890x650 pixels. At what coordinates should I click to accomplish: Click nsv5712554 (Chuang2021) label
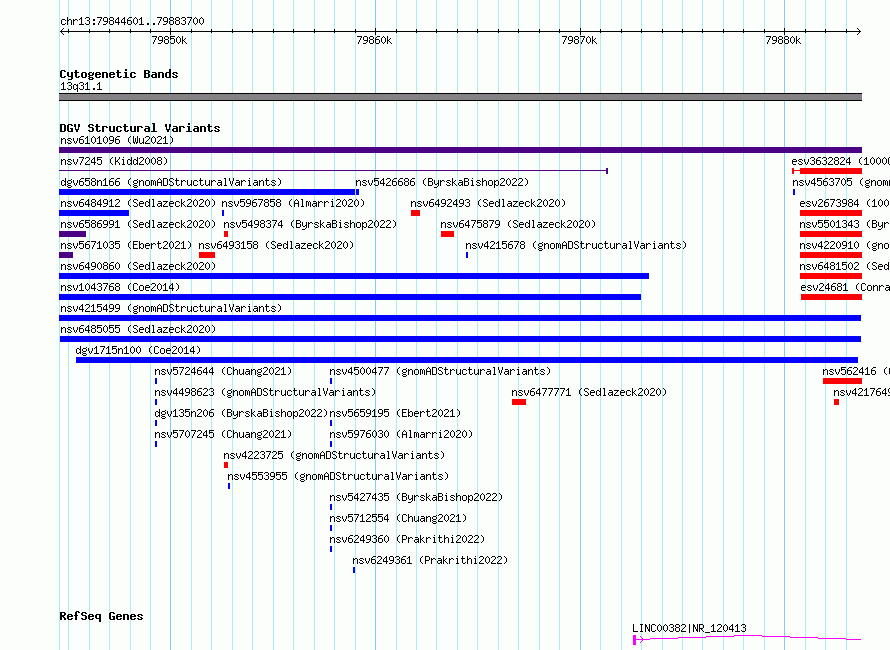(398, 518)
